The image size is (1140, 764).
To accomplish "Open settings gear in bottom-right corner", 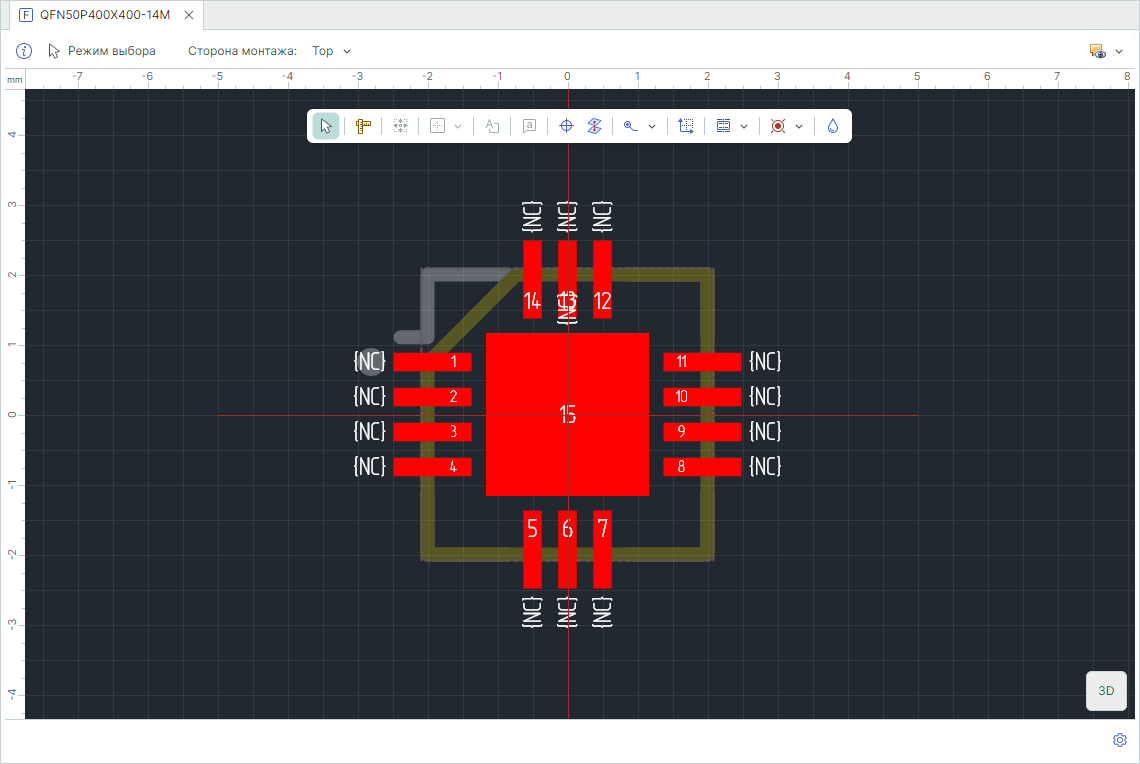I will [x=1120, y=740].
